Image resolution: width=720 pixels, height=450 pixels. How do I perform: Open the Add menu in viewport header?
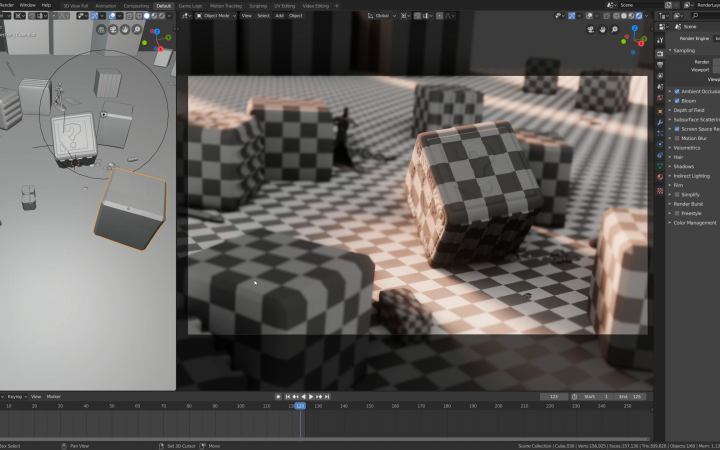(x=279, y=16)
